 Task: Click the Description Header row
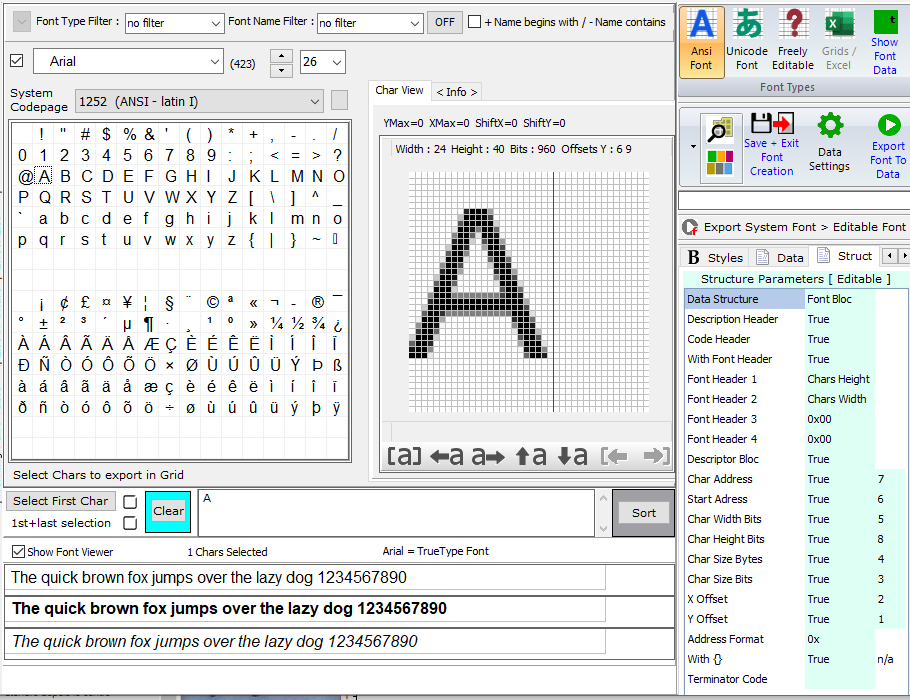tap(780, 319)
